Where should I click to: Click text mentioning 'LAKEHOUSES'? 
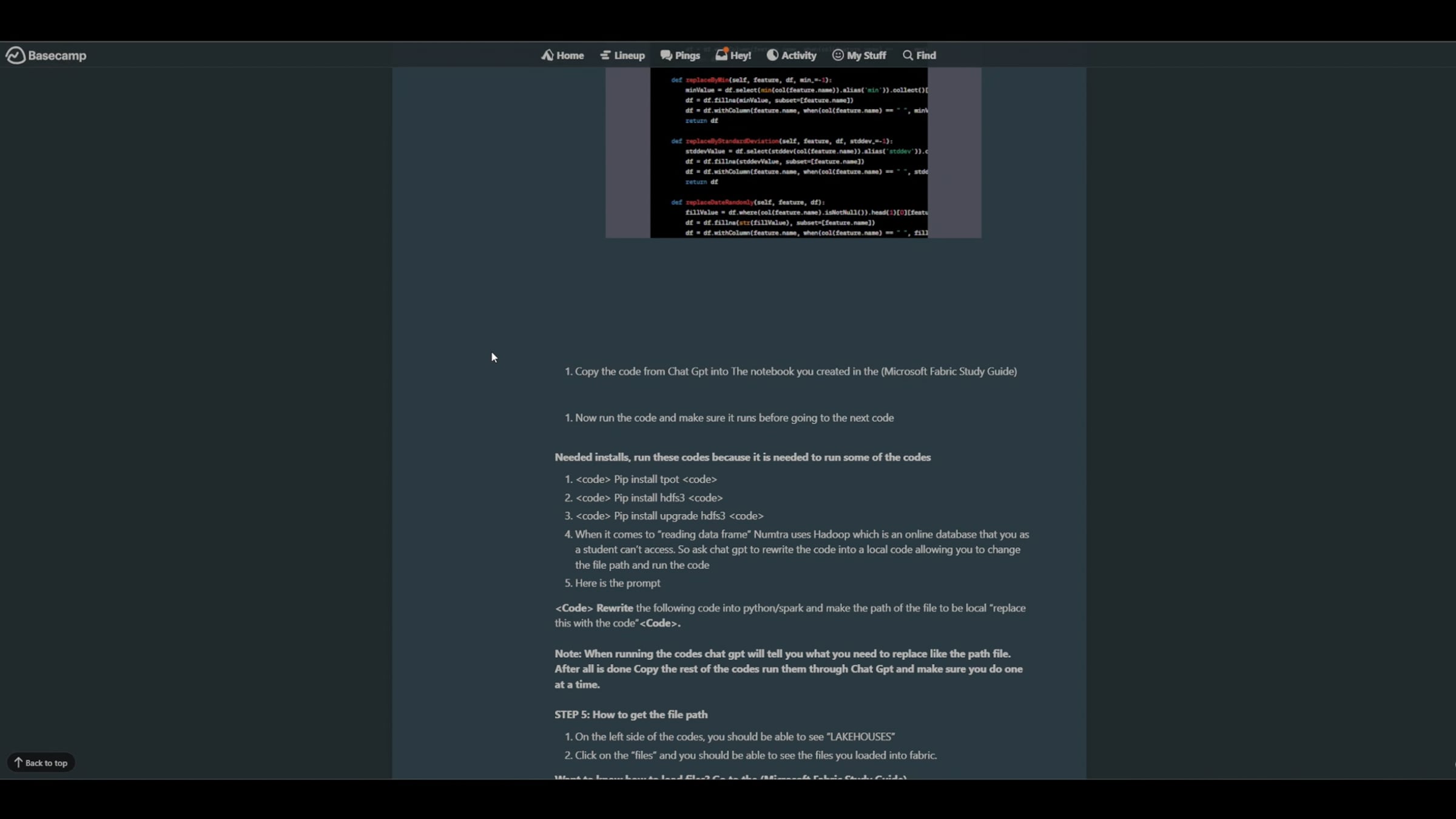[735, 737]
